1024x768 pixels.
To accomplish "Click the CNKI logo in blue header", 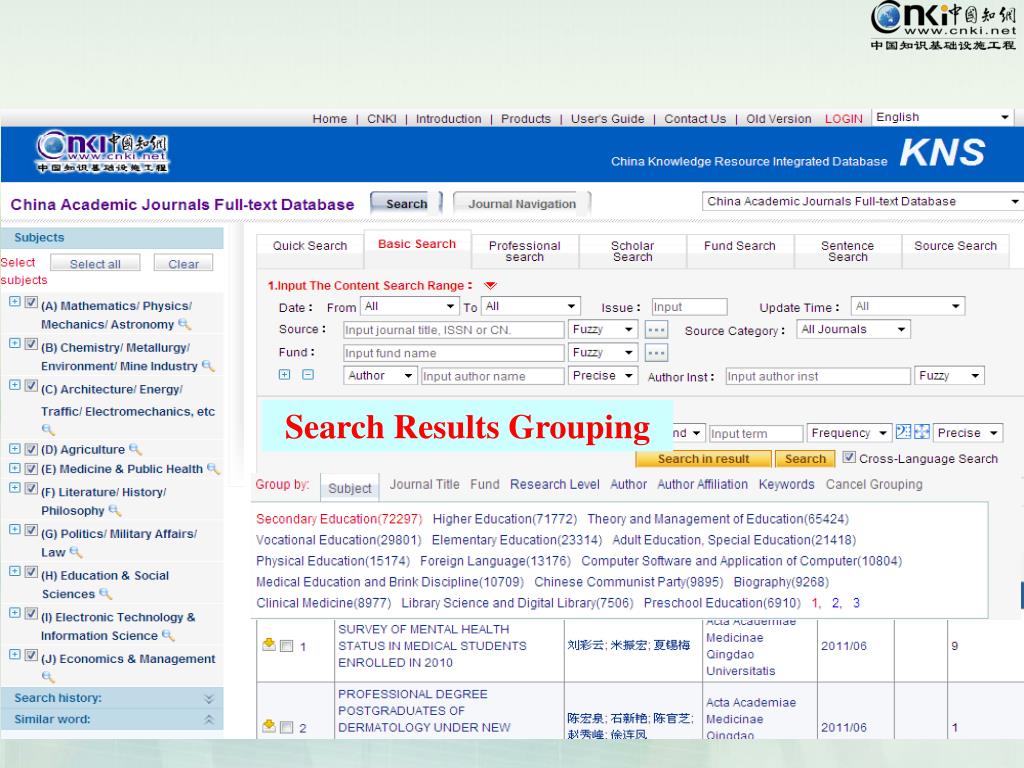I will pos(102,152).
